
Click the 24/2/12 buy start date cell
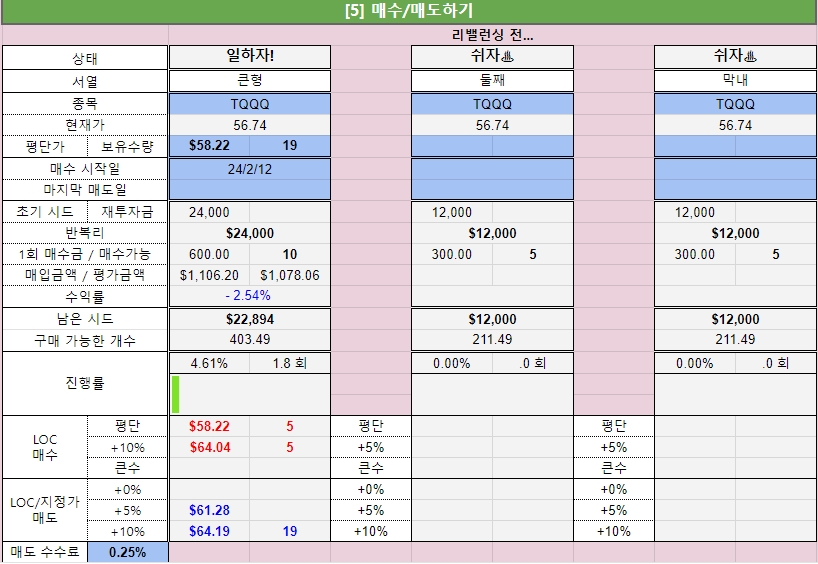[x=250, y=169]
